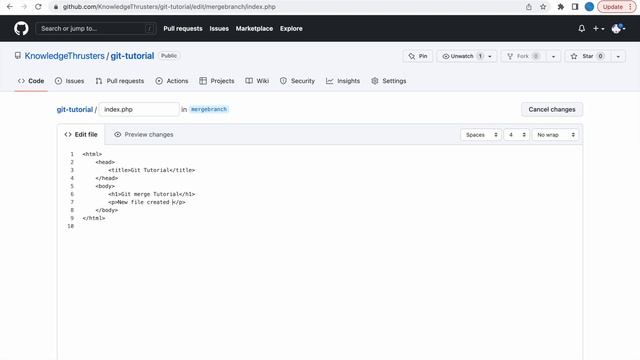
Task: Place cursor in 'New file created' line
Action: (x=147, y=202)
